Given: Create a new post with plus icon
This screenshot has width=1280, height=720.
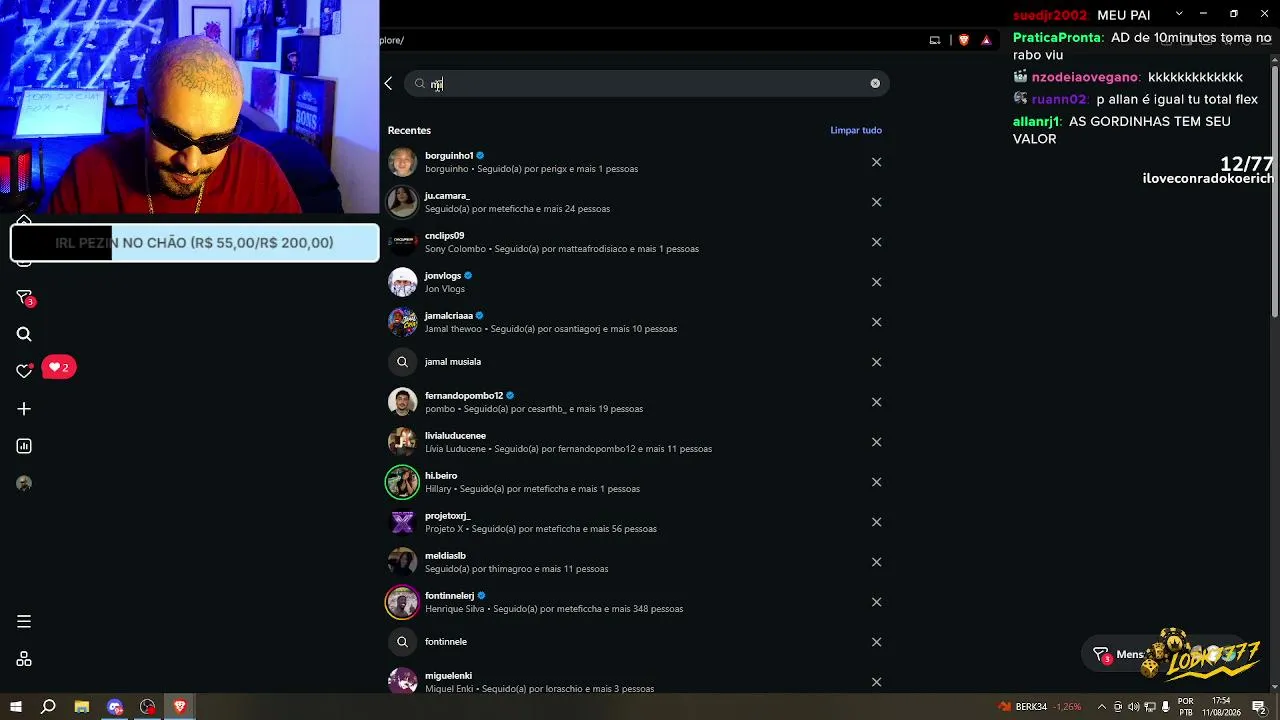Looking at the screenshot, I should 24,409.
